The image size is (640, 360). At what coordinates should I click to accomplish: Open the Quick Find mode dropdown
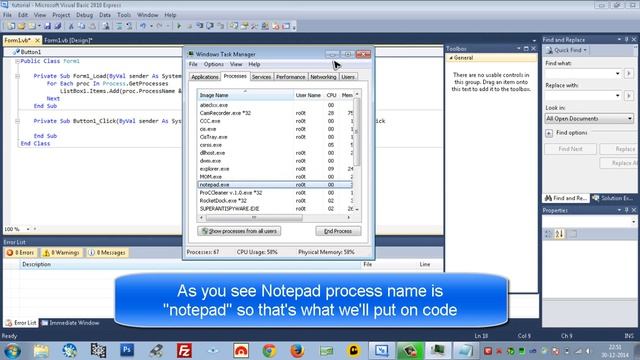pyautogui.click(x=585, y=50)
